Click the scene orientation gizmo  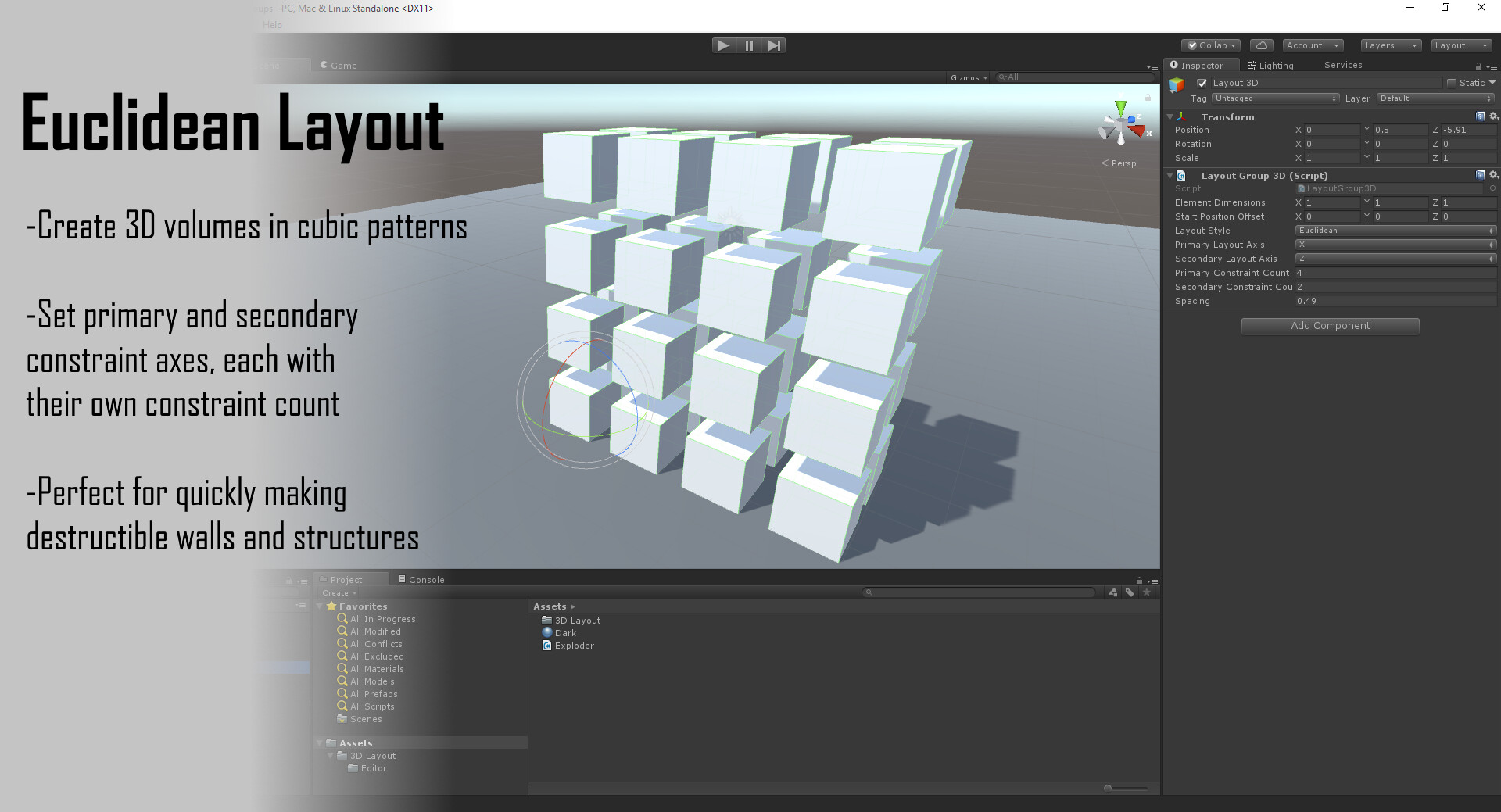pyautogui.click(x=1123, y=125)
